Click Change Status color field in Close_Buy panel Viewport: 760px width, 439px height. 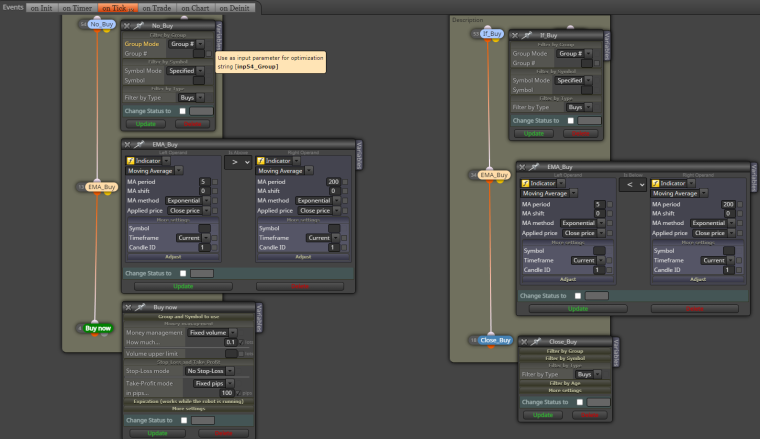[599, 402]
